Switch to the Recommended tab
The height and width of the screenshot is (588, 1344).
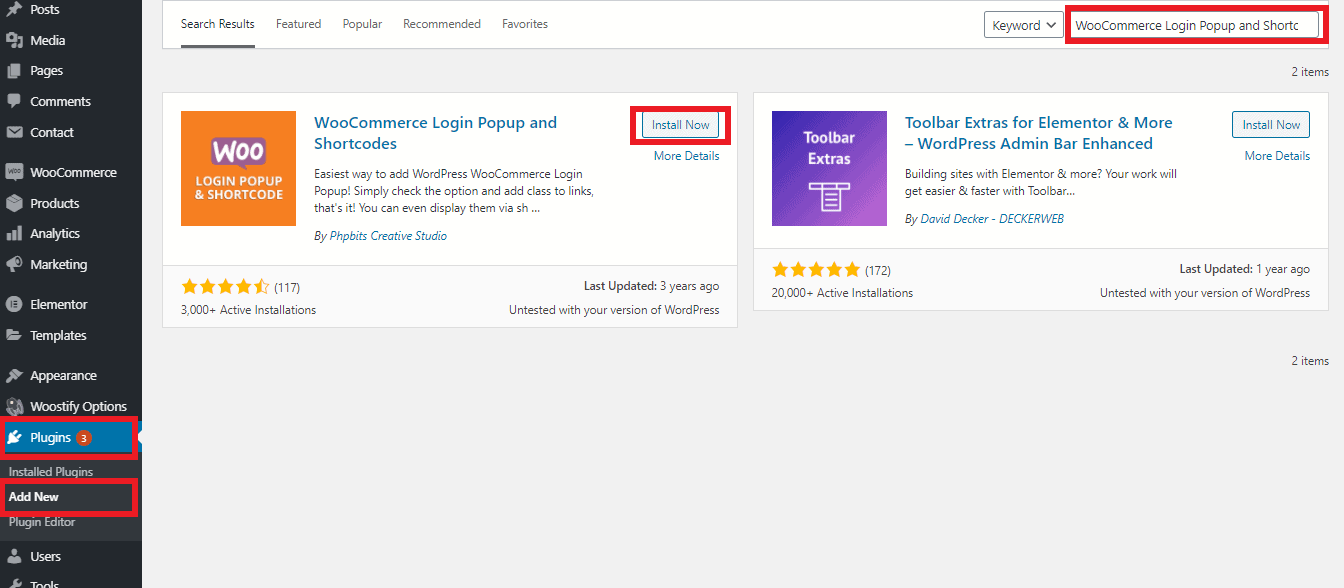(442, 24)
